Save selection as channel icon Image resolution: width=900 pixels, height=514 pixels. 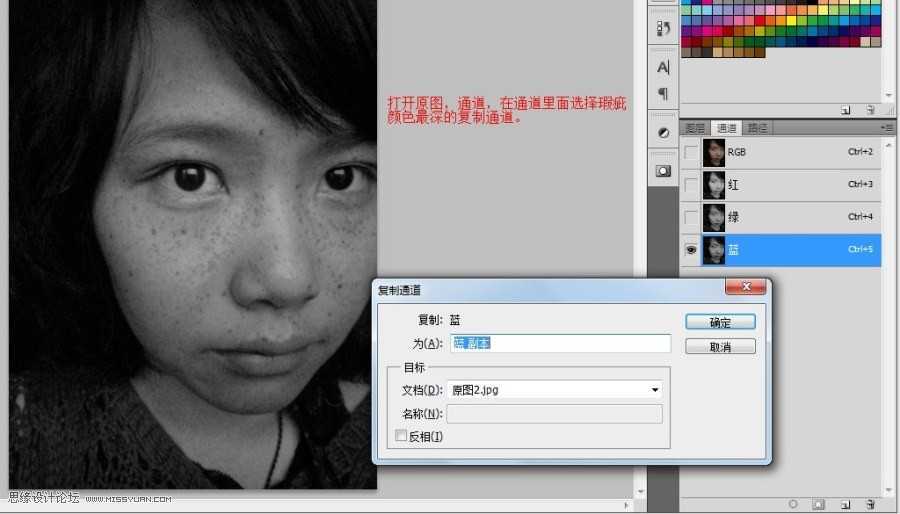click(819, 504)
